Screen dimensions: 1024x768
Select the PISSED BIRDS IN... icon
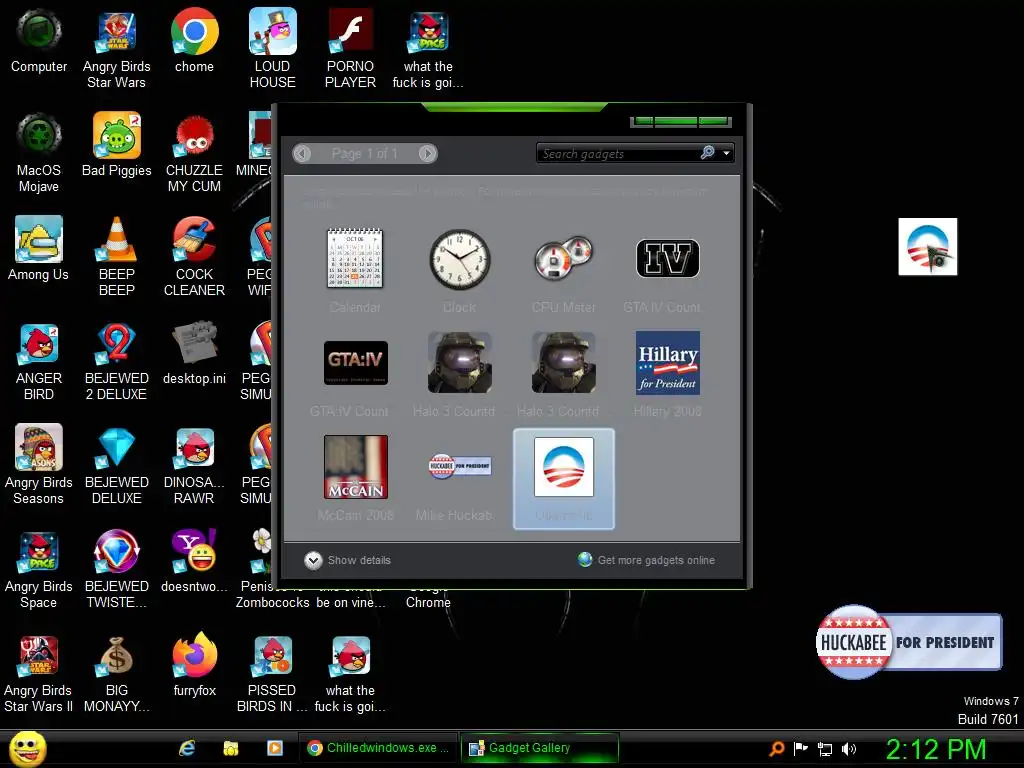click(x=272, y=673)
